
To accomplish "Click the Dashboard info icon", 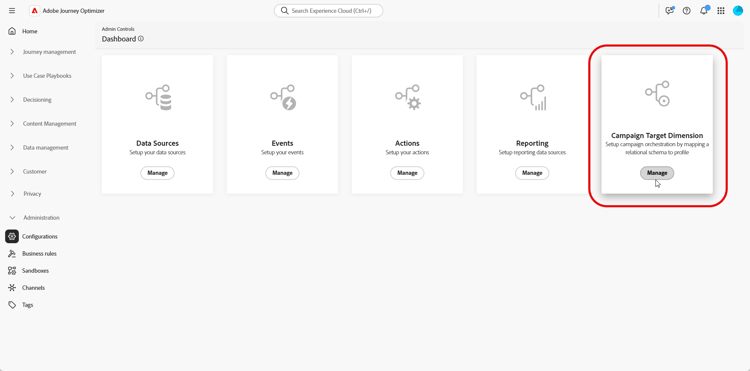I will (x=141, y=39).
